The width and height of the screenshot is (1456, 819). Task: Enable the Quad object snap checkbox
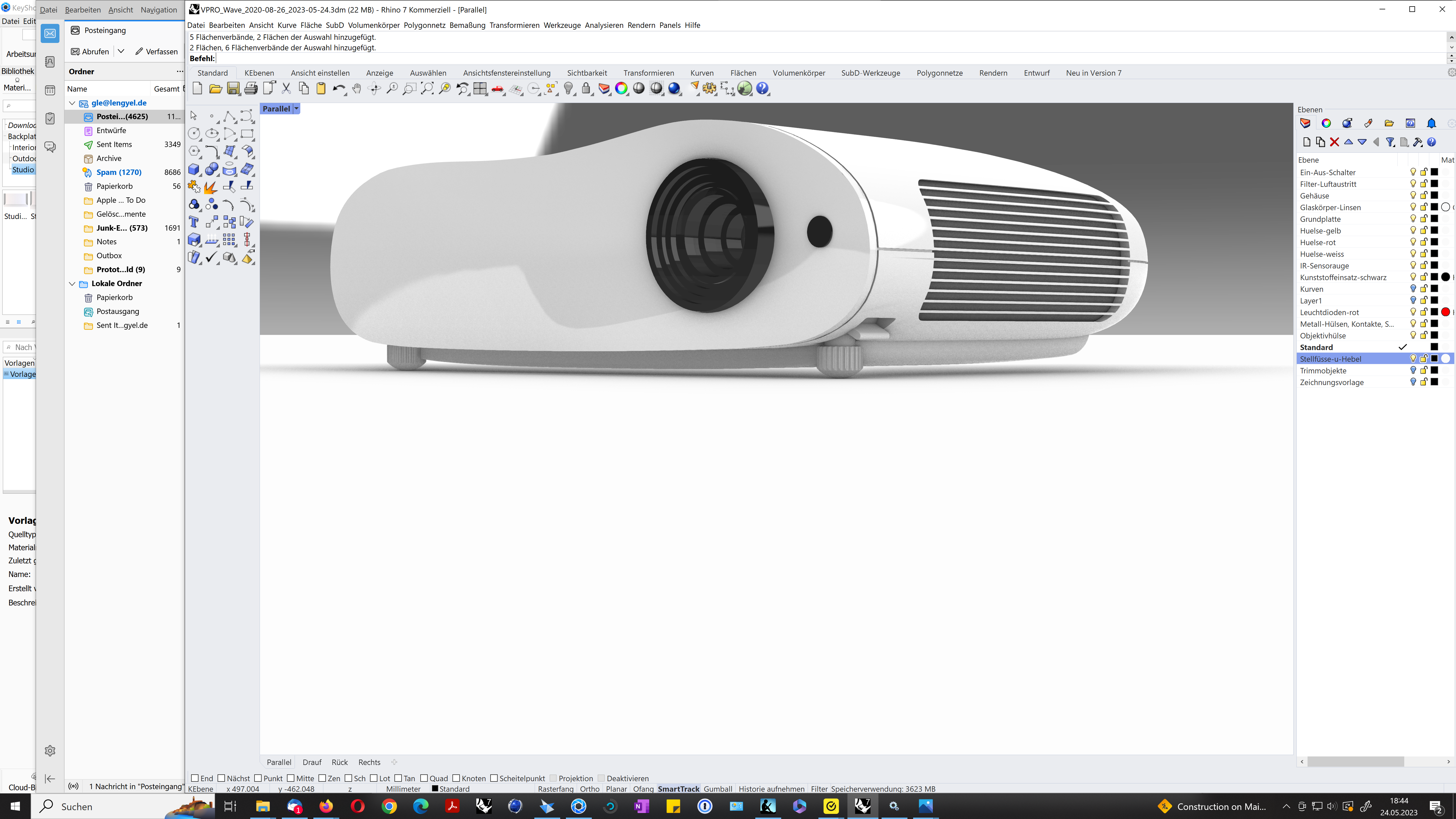tap(424, 778)
